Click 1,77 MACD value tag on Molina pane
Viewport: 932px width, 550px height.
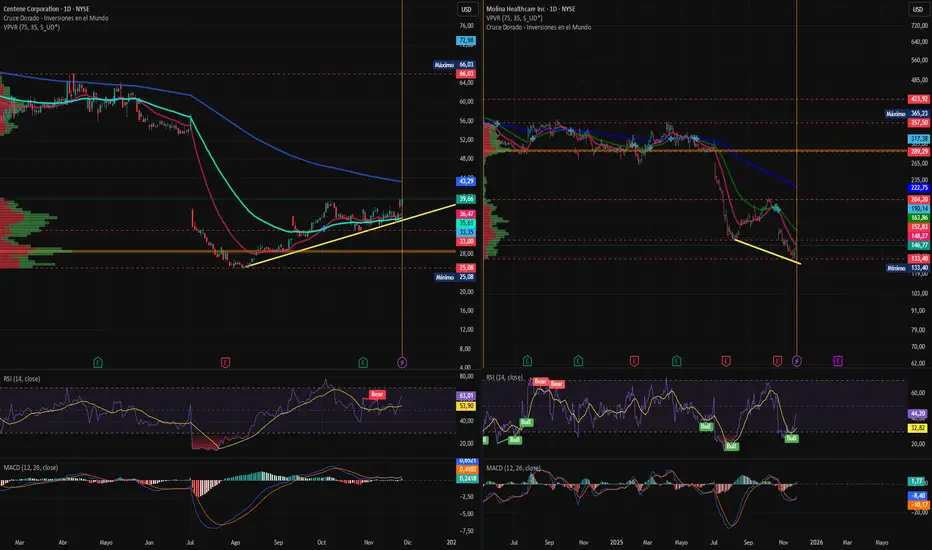click(x=917, y=481)
